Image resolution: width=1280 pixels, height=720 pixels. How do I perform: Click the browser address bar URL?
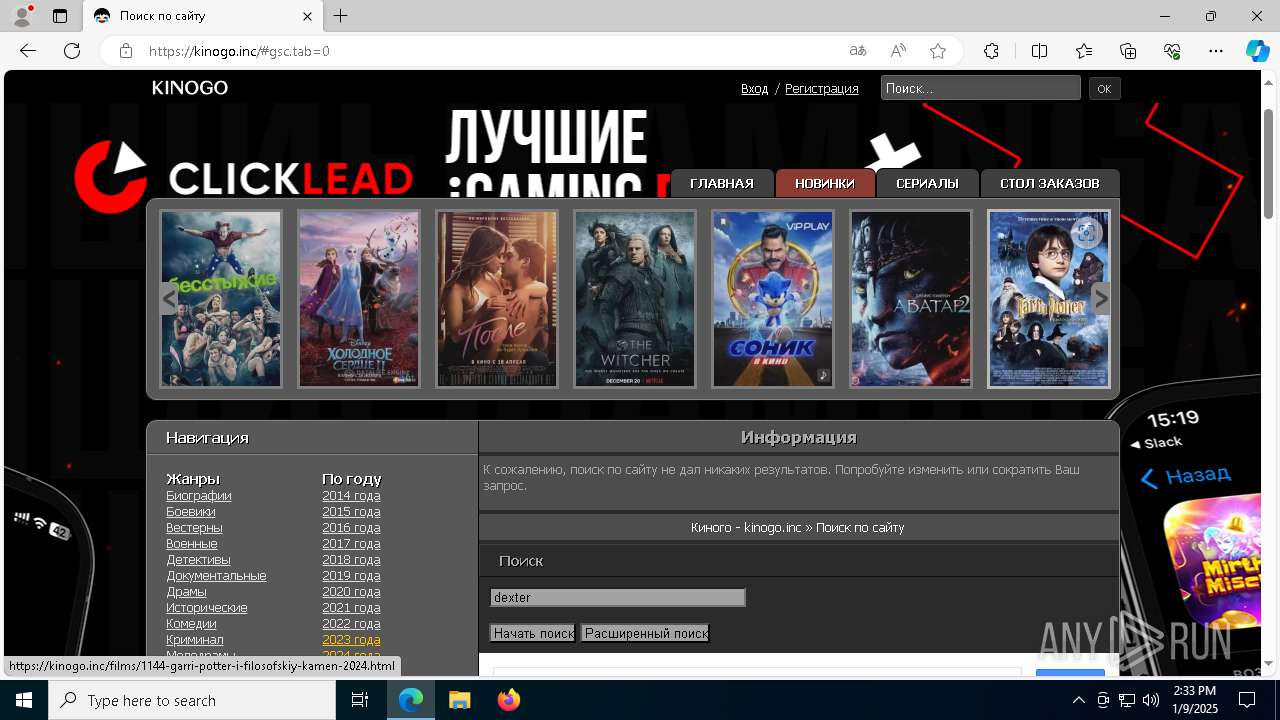tap(239, 51)
